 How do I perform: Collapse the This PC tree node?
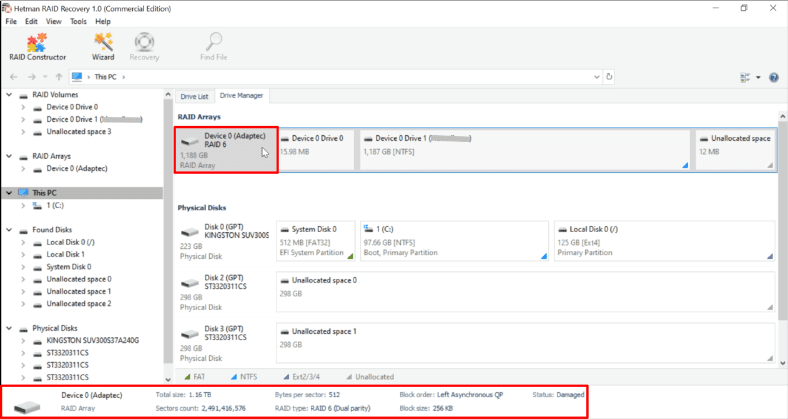(9, 193)
